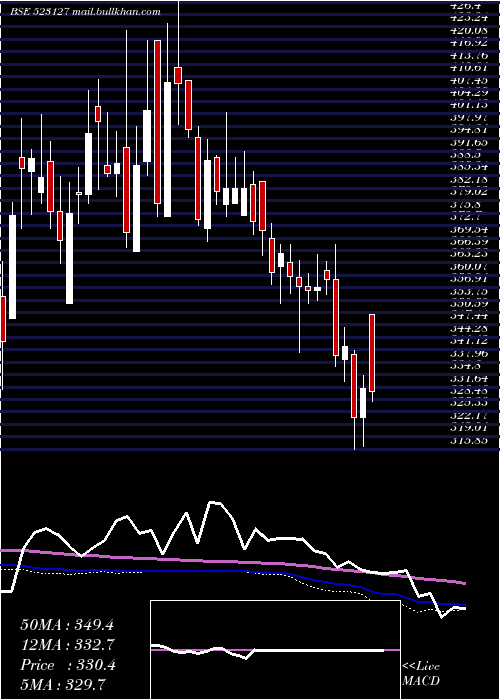Click the 50MA : 349.4 readout
The image size is (500, 700).
click(x=68, y=625)
